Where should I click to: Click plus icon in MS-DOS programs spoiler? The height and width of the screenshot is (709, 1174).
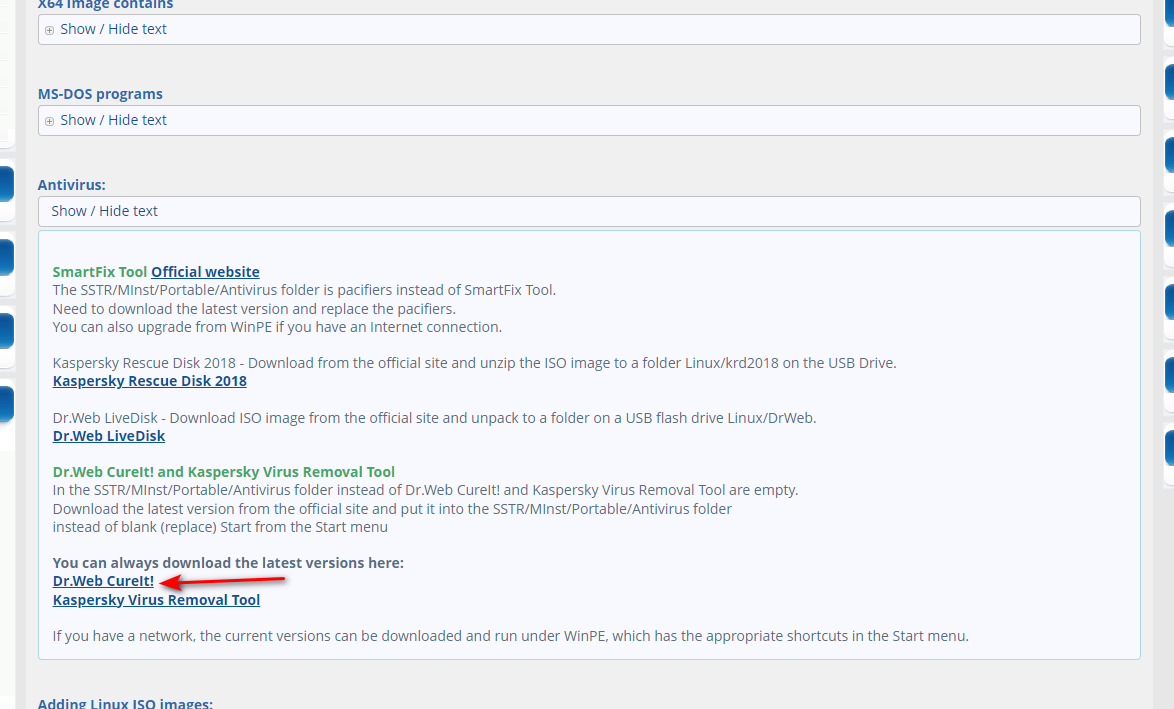click(49, 121)
